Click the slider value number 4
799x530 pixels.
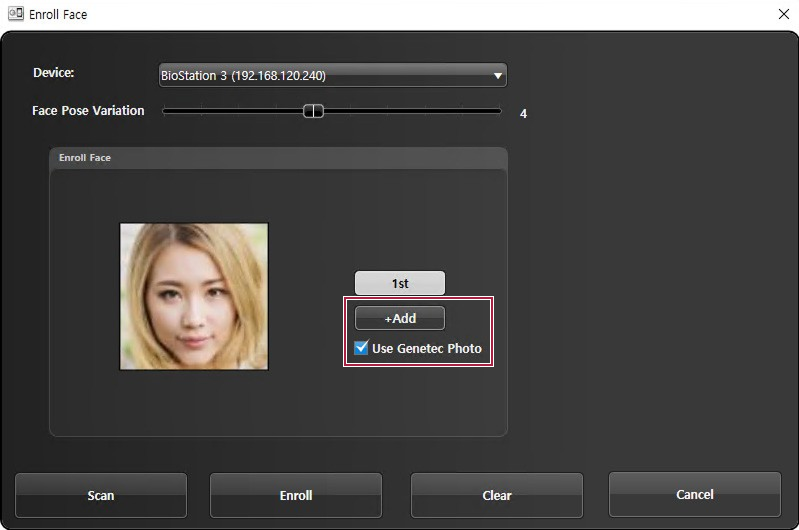[523, 114]
